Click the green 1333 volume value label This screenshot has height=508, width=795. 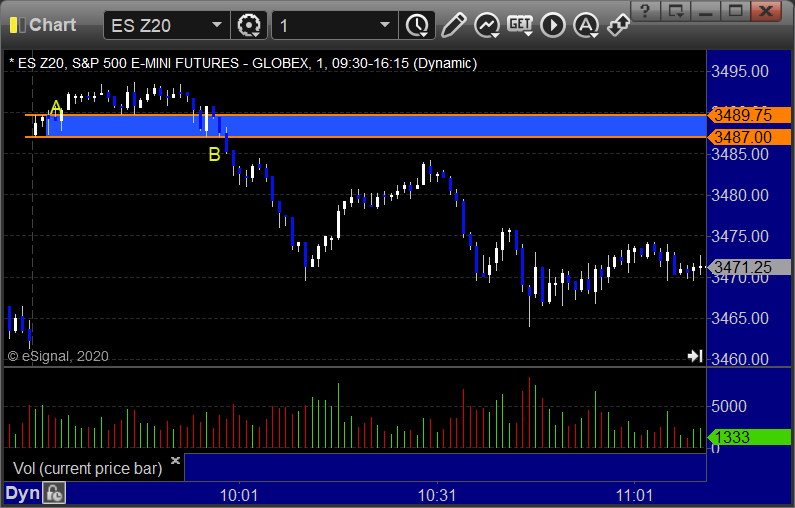click(x=749, y=437)
